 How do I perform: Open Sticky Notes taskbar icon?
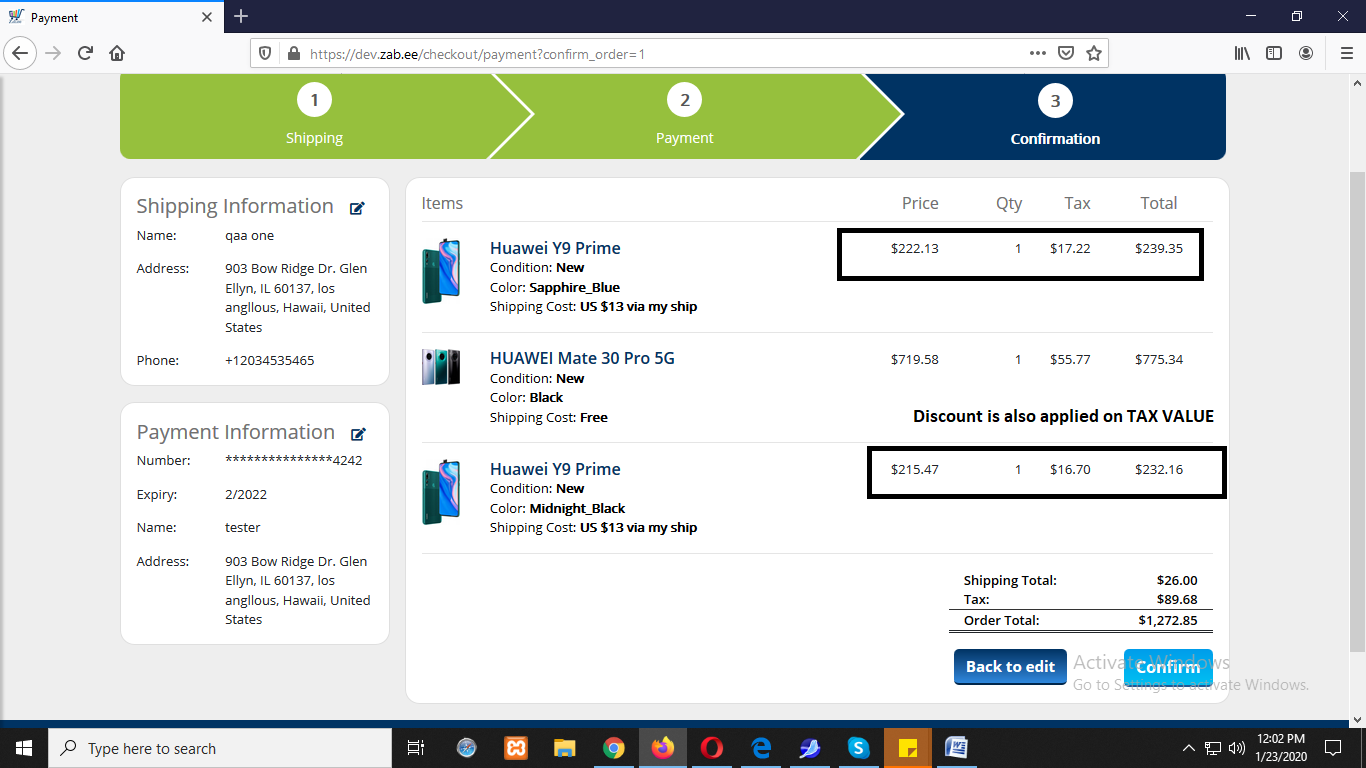908,748
